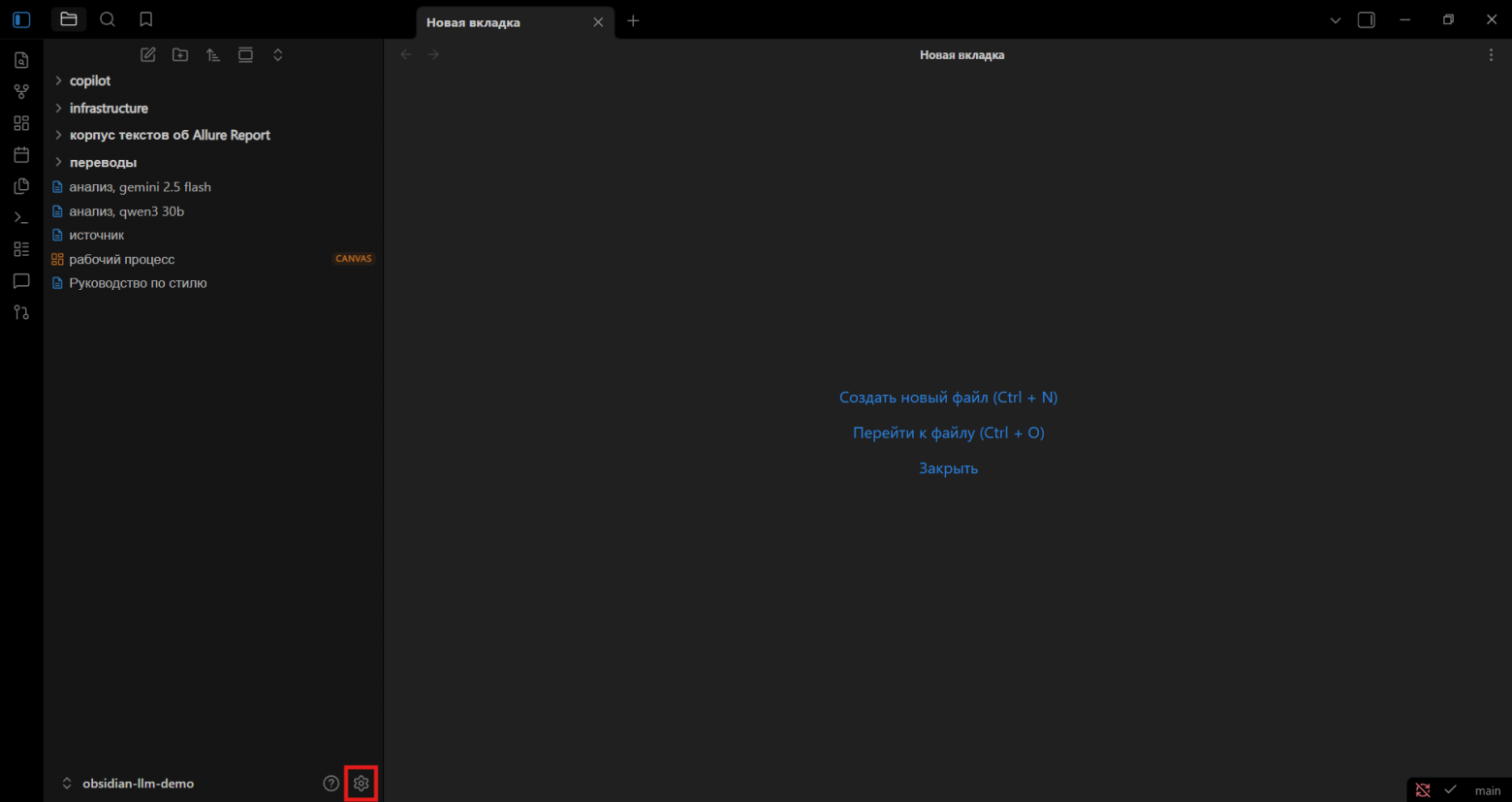This screenshot has width=1512, height=802.
Task: Expand the переводы folder
Action: pyautogui.click(x=103, y=163)
